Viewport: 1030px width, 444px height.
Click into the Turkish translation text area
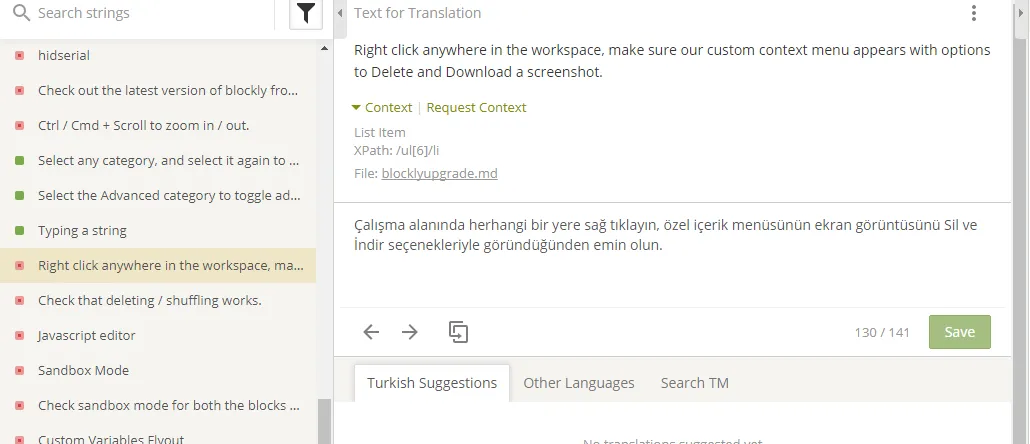click(x=672, y=256)
